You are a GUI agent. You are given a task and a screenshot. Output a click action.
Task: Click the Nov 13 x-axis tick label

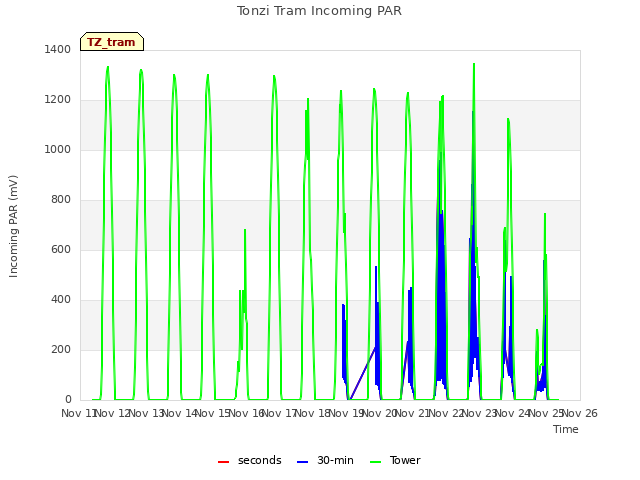147,413
